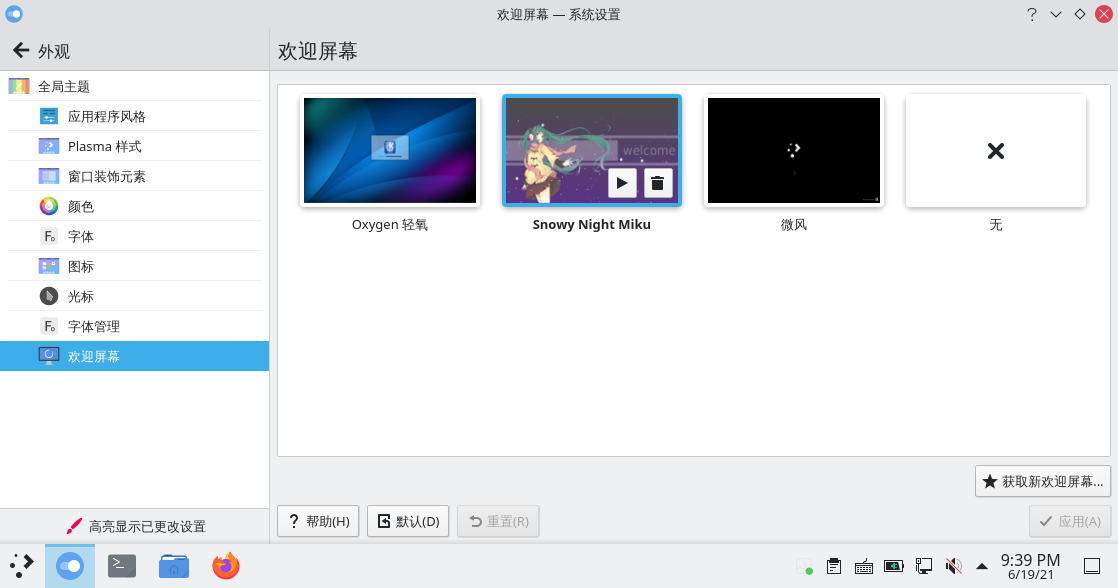
Task: Select the Plasma 样式 entry
Action: pyautogui.click(x=104, y=147)
